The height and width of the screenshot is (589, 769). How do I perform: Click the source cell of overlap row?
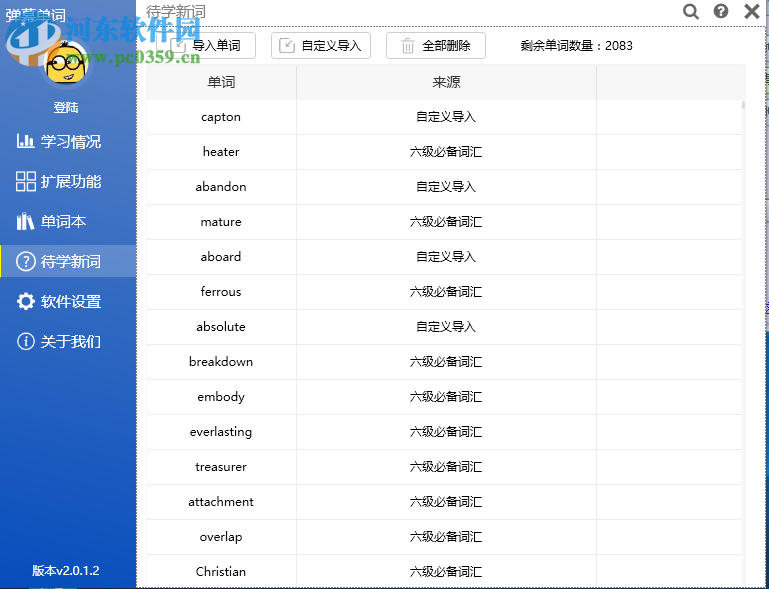pyautogui.click(x=446, y=537)
